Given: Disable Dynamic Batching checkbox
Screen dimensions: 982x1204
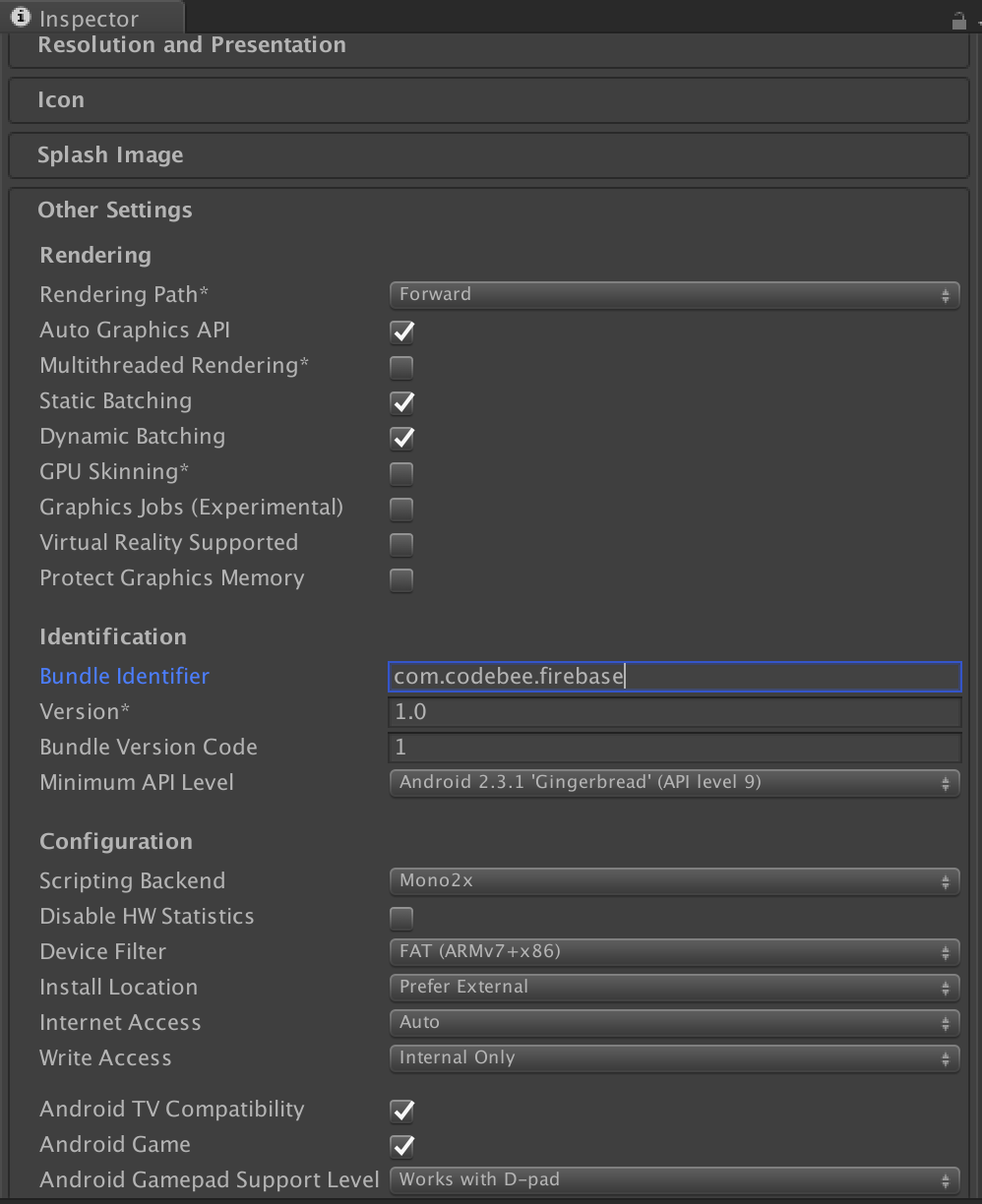Looking at the screenshot, I should [x=401, y=438].
